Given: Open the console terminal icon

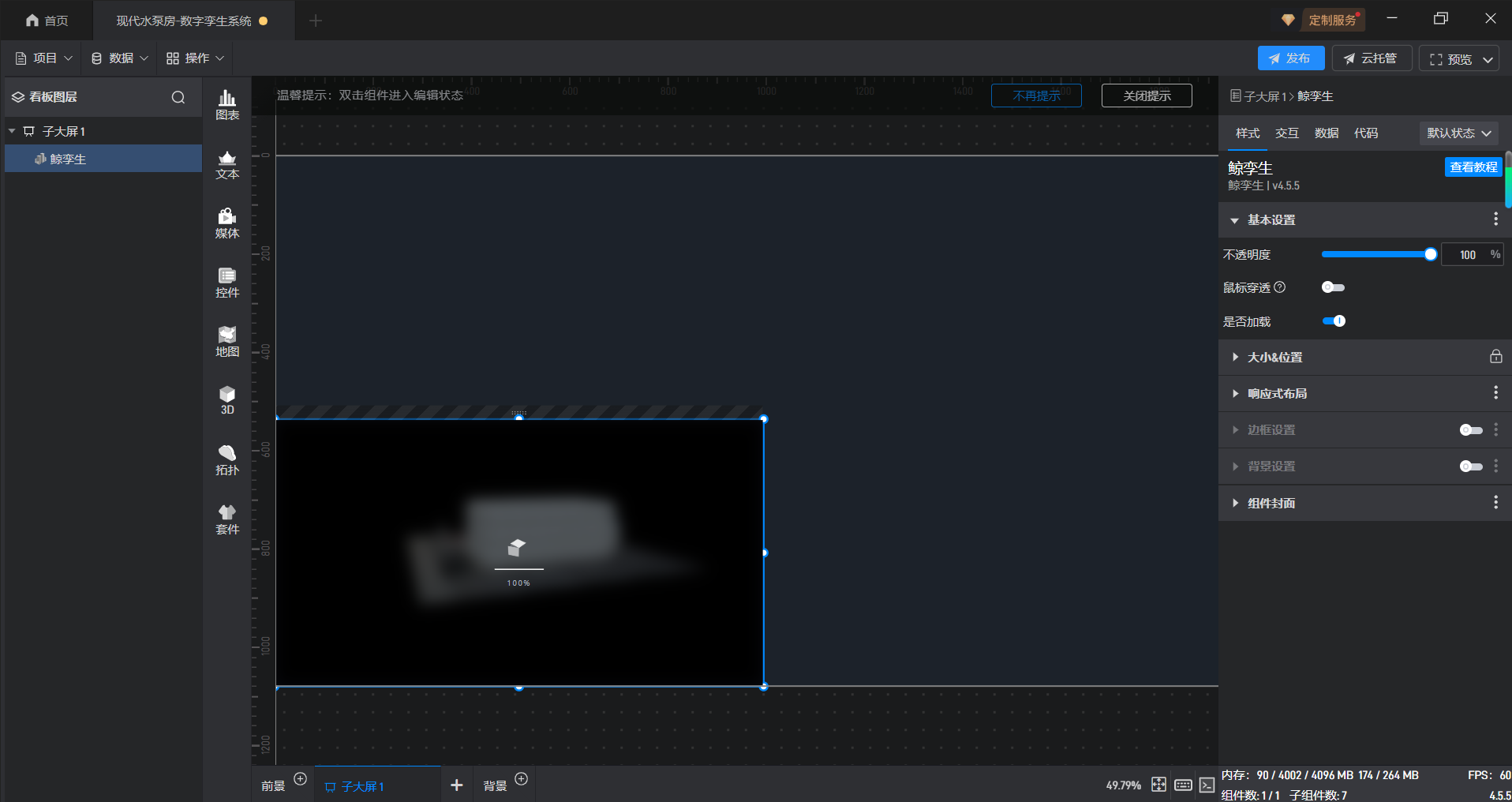Looking at the screenshot, I should [x=1207, y=785].
